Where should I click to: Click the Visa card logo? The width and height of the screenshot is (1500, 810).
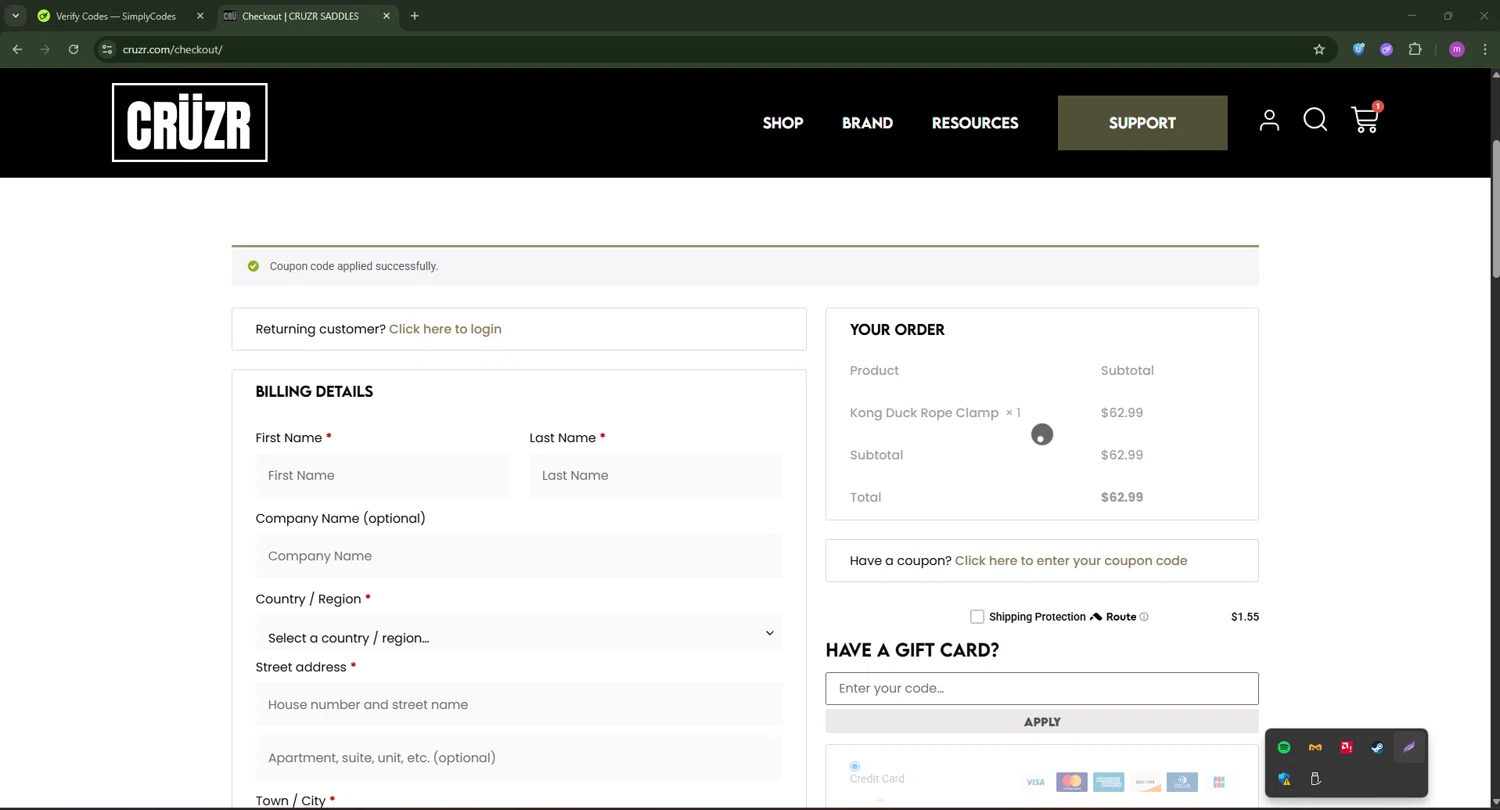1035,782
